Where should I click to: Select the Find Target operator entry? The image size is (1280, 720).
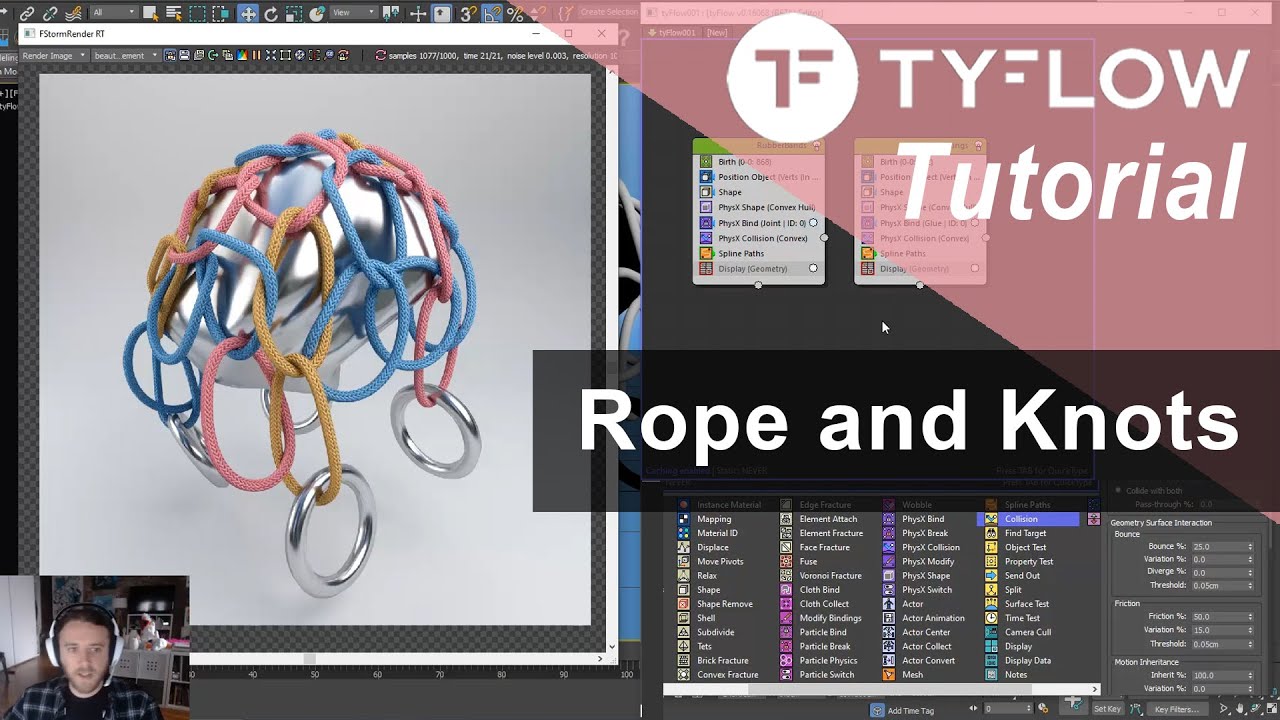(1015, 533)
